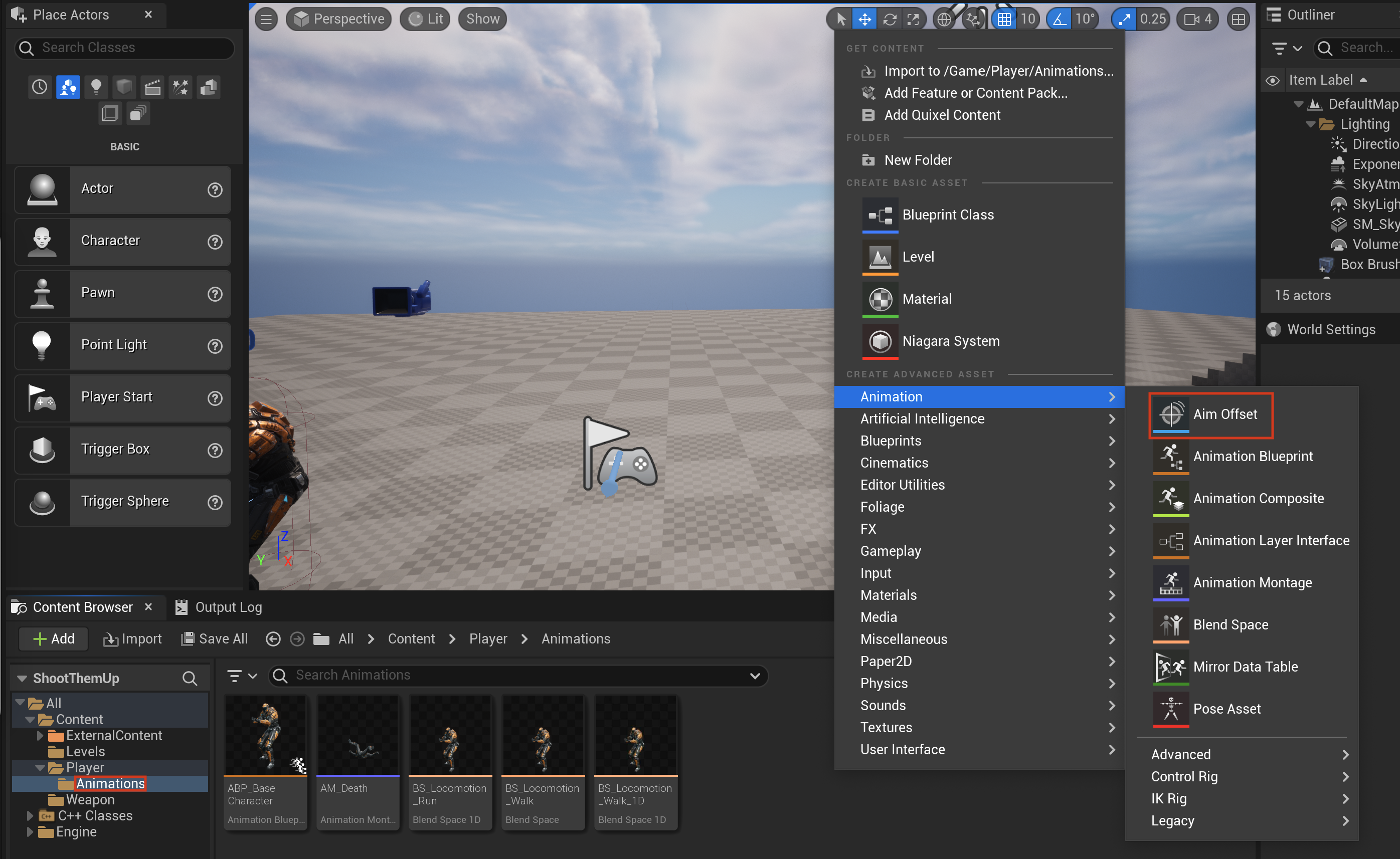Select the Weapon folder in the tree

(x=90, y=800)
